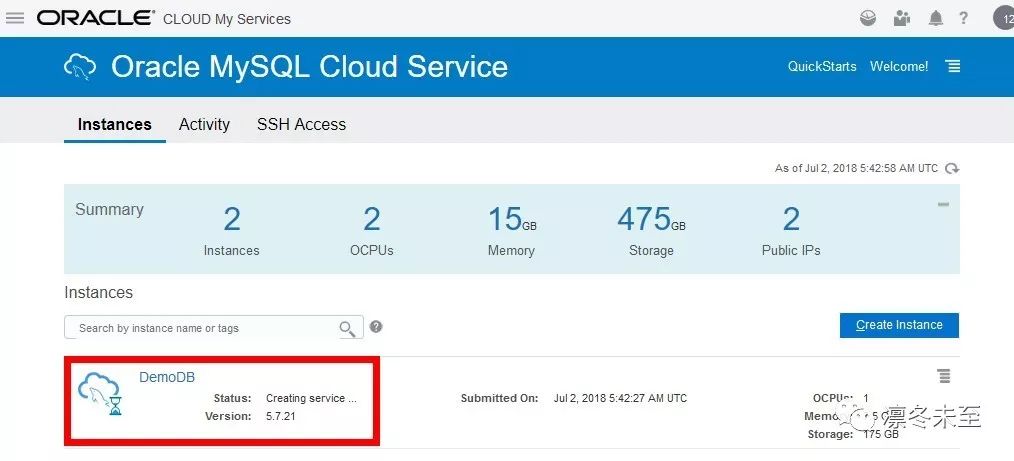Image resolution: width=1014 pixels, height=461 pixels.
Task: Click the version 5.7.21 value
Action: [x=281, y=416]
